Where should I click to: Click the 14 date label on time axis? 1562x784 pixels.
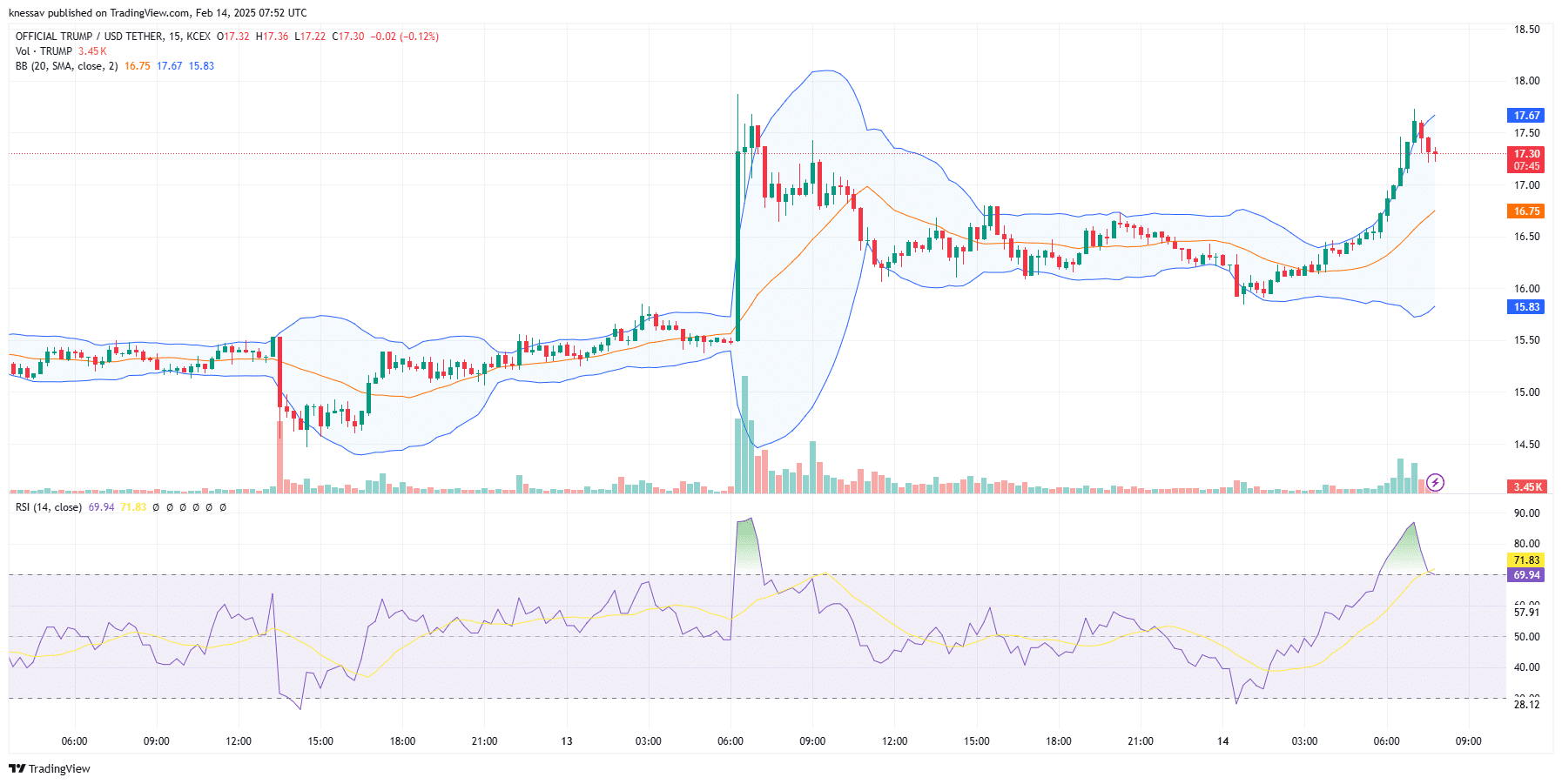click(1222, 741)
